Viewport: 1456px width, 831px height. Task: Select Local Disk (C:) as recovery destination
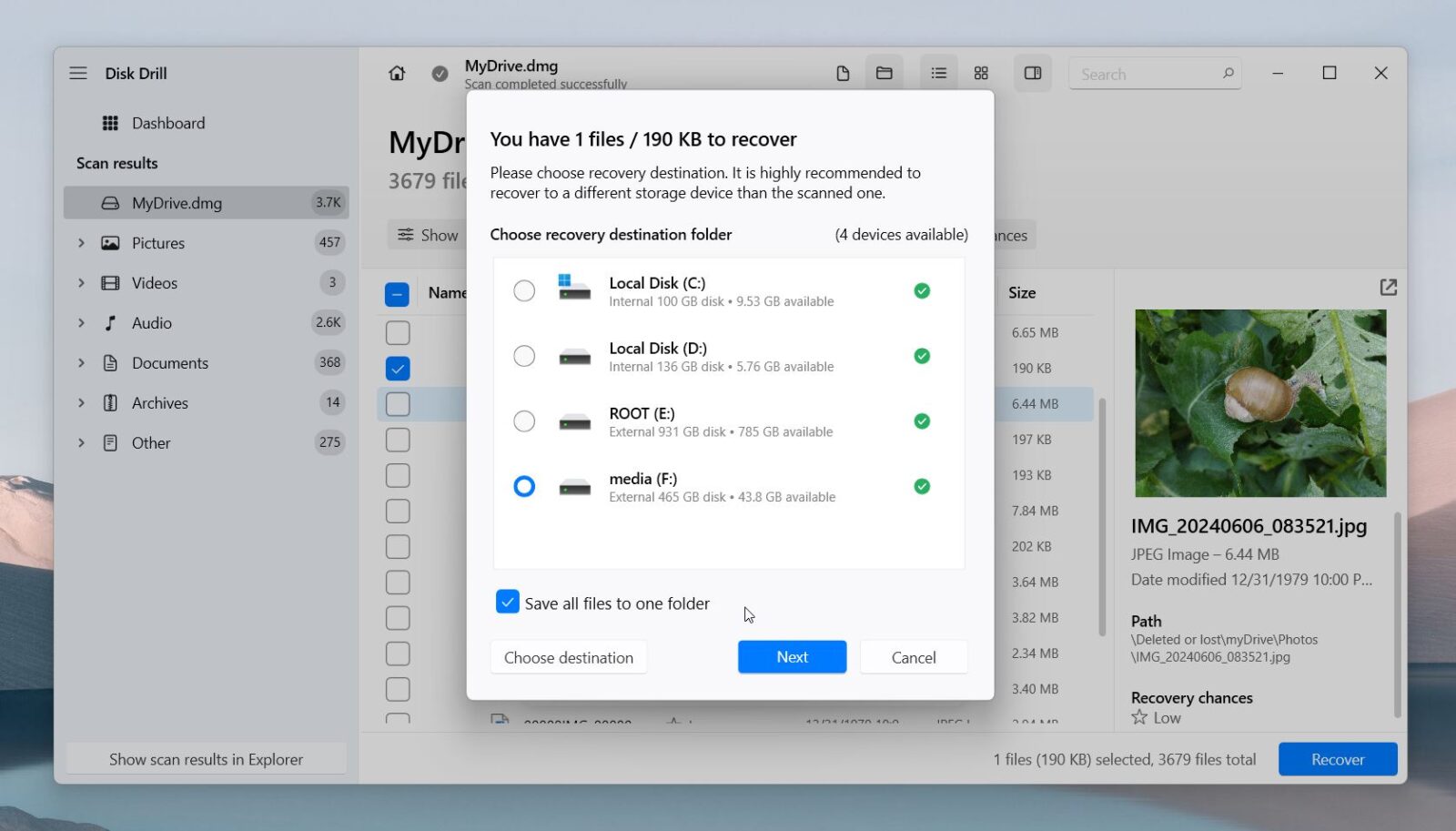click(524, 290)
